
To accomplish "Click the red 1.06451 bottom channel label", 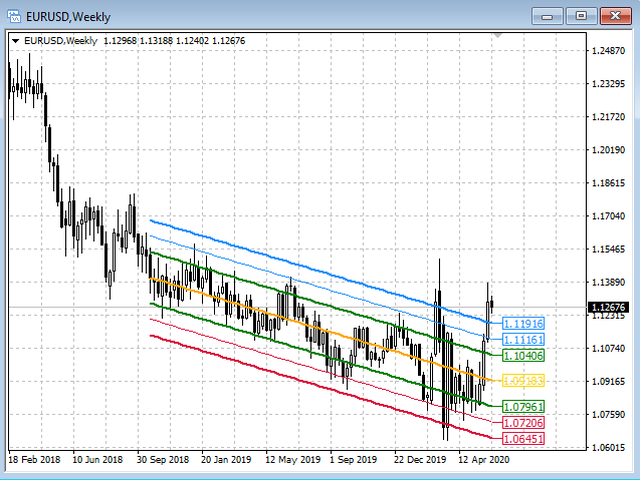I will (x=523, y=439).
